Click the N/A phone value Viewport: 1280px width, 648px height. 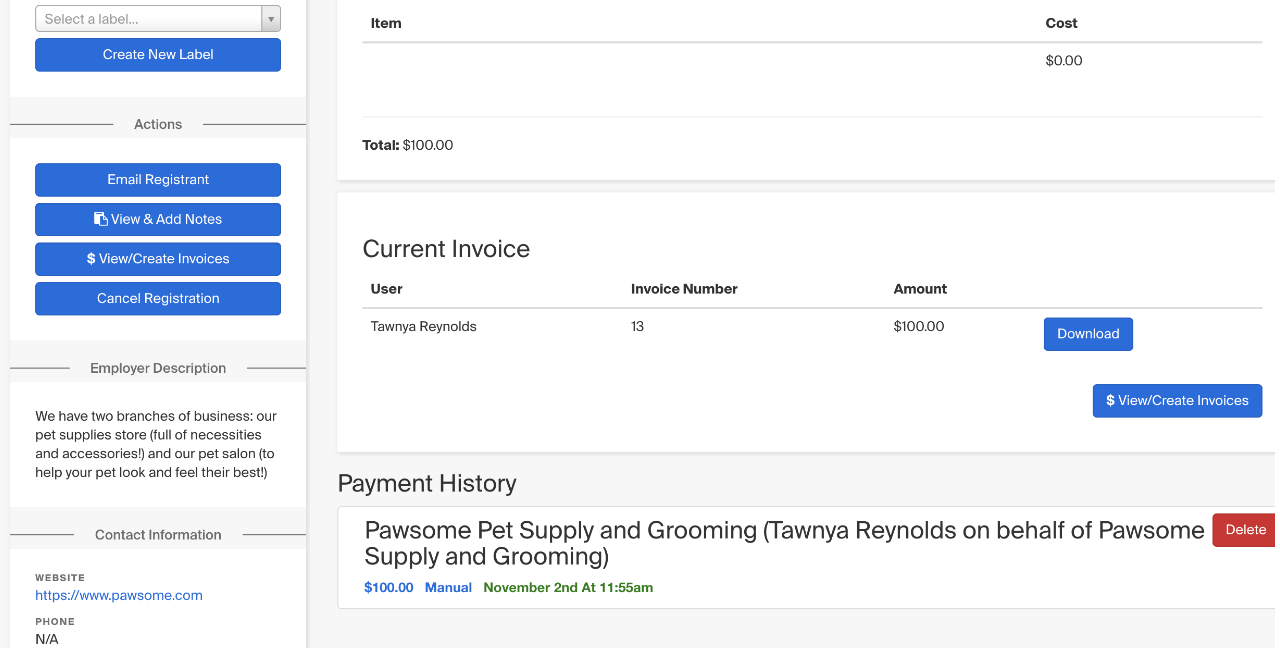coord(47,639)
